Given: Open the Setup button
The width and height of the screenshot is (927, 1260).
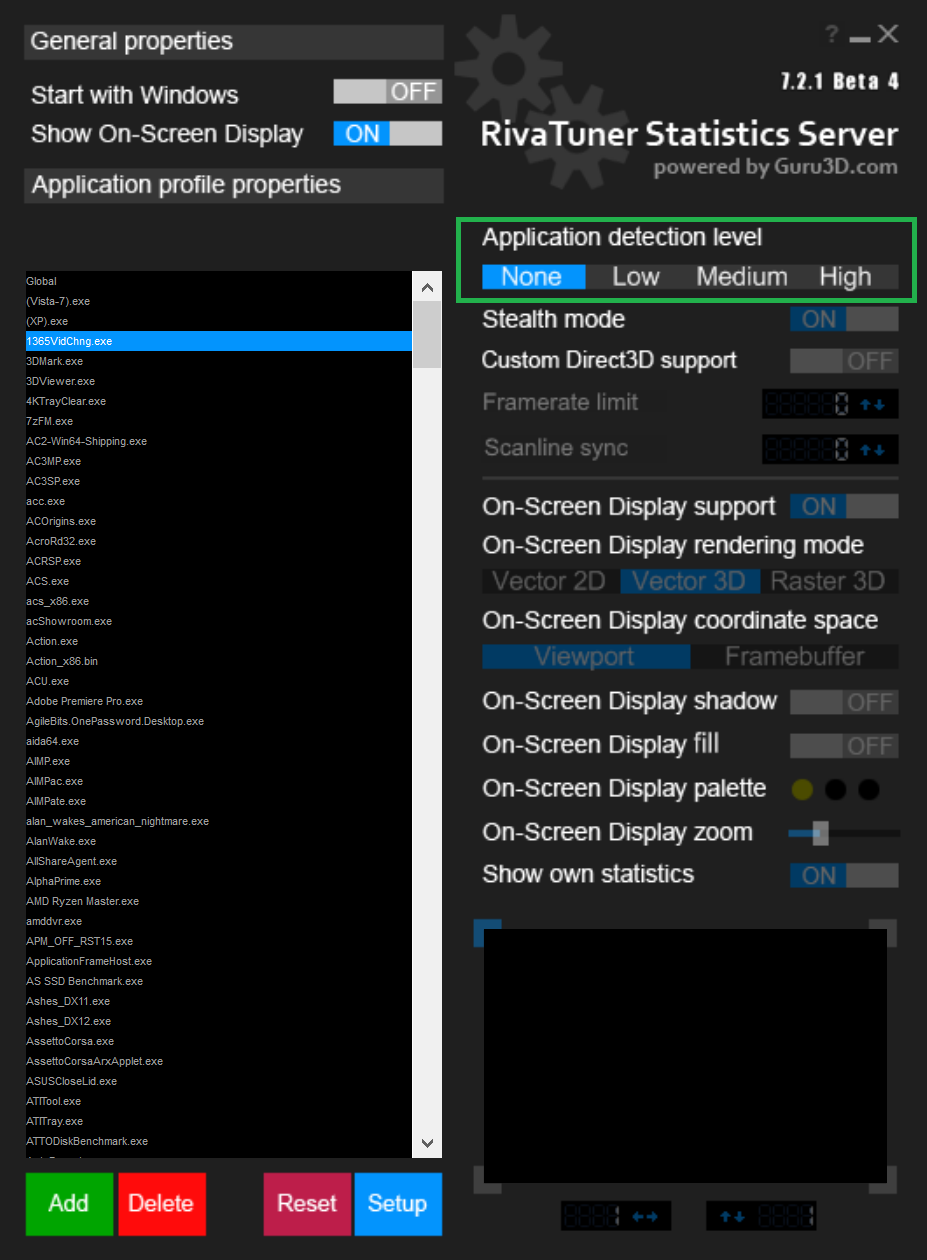Looking at the screenshot, I should 397,1204.
